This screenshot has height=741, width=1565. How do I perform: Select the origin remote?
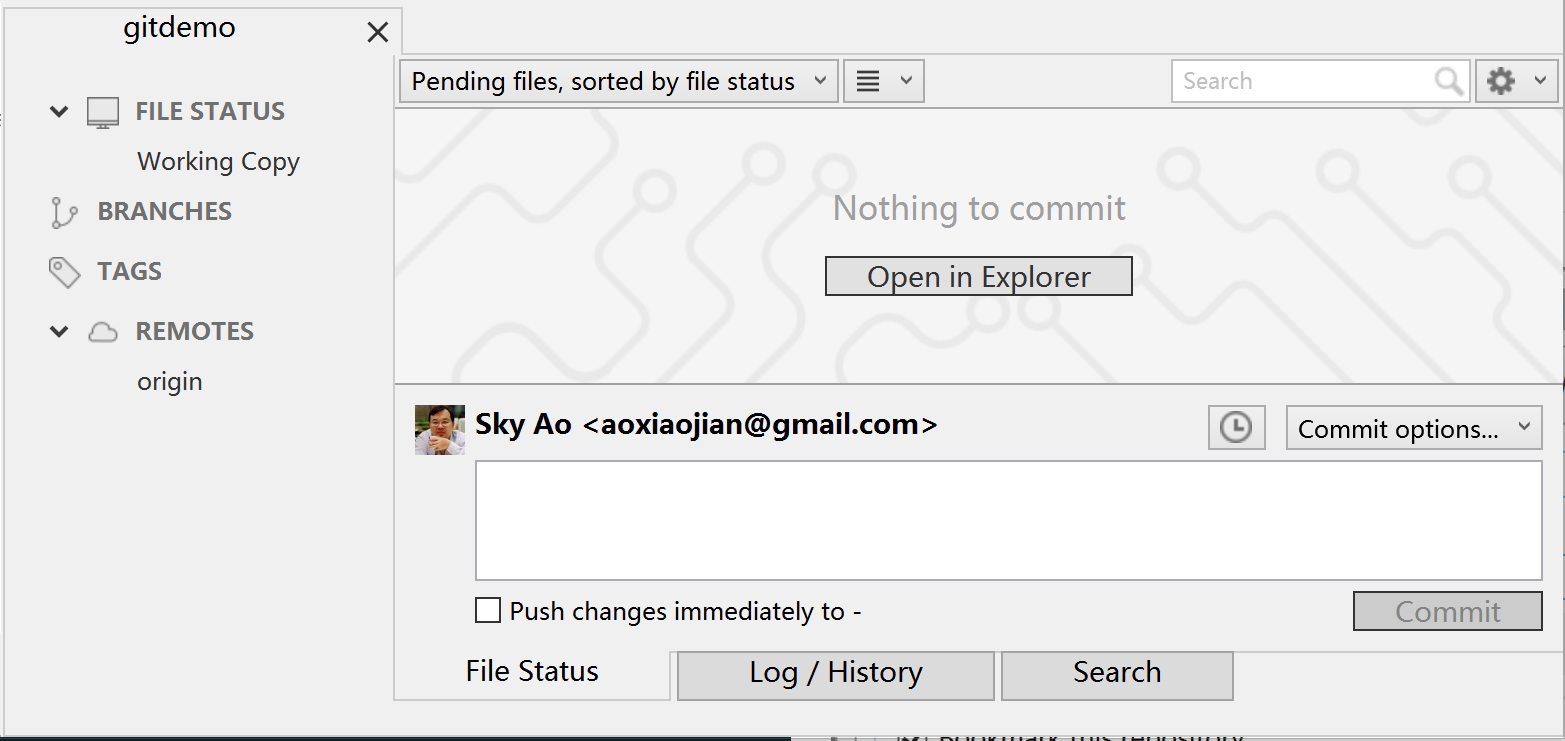170,382
